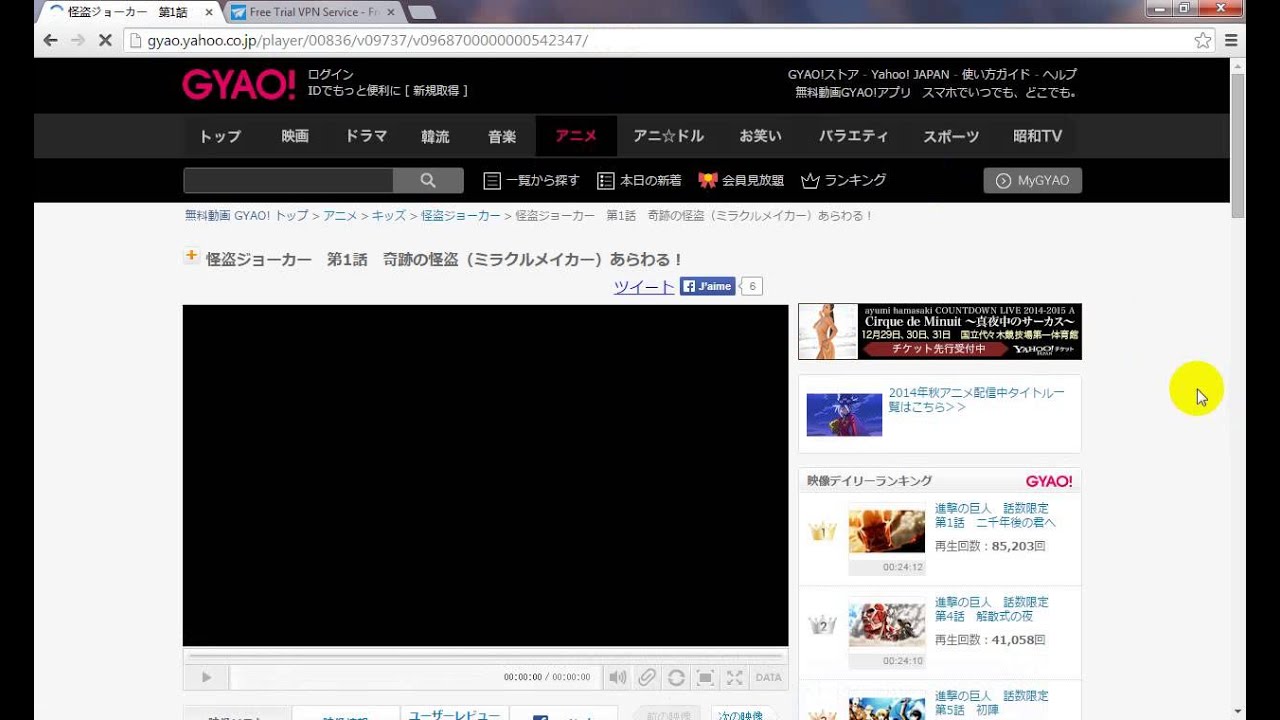Screen dimensions: 1280x720
Task: Open 本日の新着 new arrivals
Action: pyautogui.click(x=639, y=181)
